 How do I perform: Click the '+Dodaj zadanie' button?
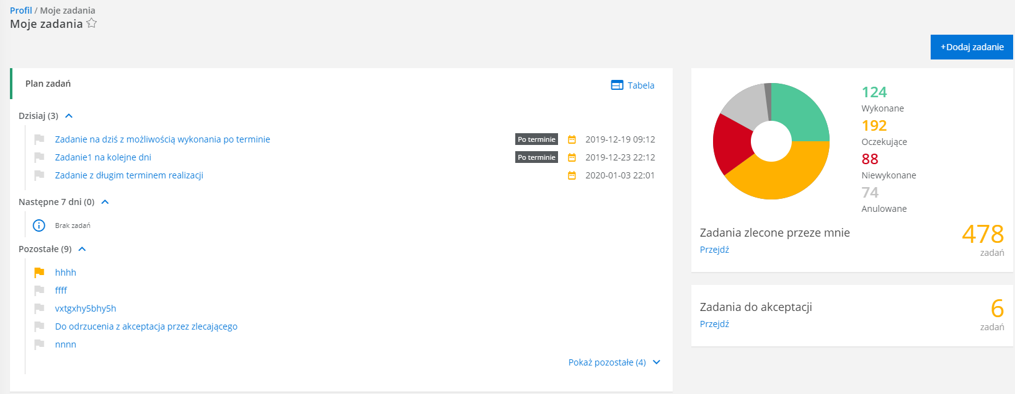(x=972, y=47)
